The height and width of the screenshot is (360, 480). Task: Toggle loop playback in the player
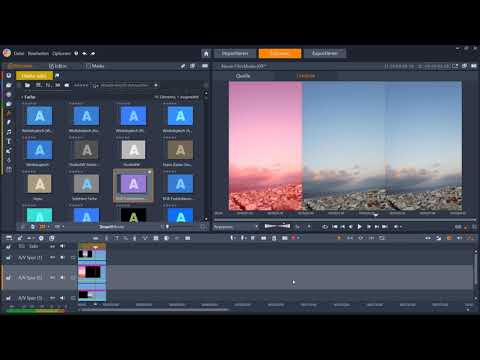click(325, 227)
